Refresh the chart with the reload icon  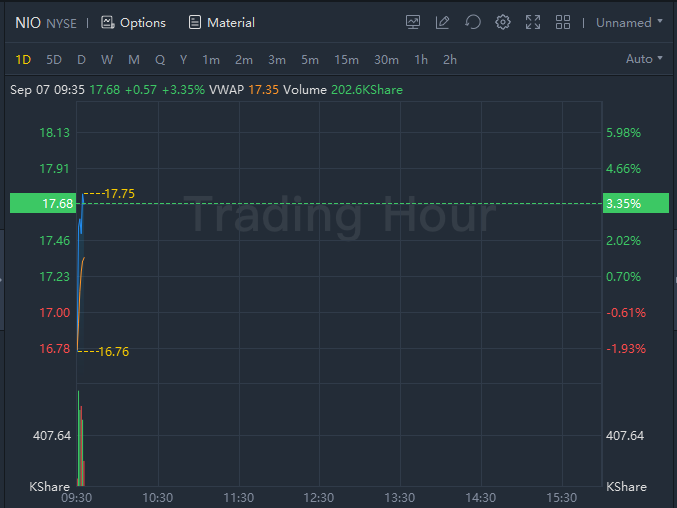point(473,22)
